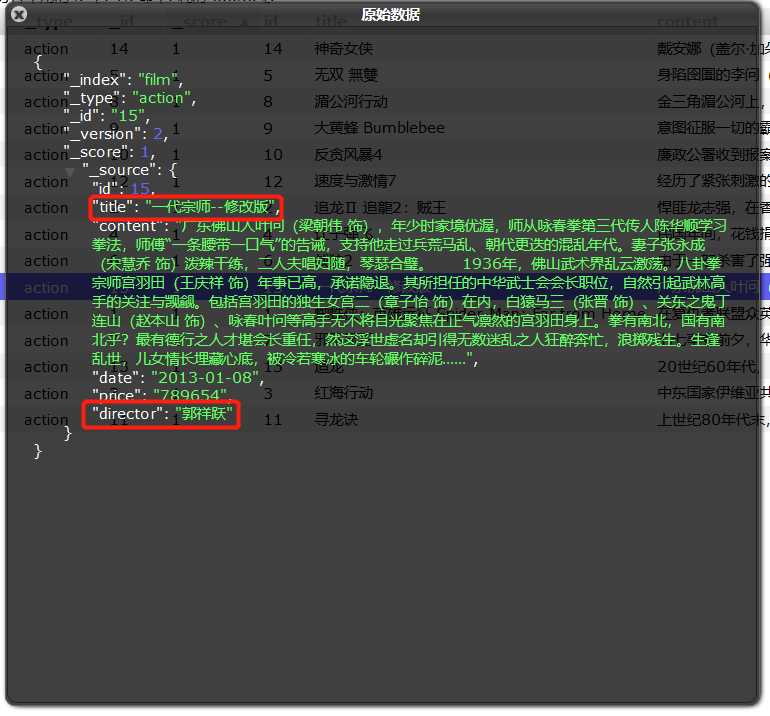The image size is (770, 716).
Task: Select 湄公河行动 row title in background table
Action: [351, 101]
